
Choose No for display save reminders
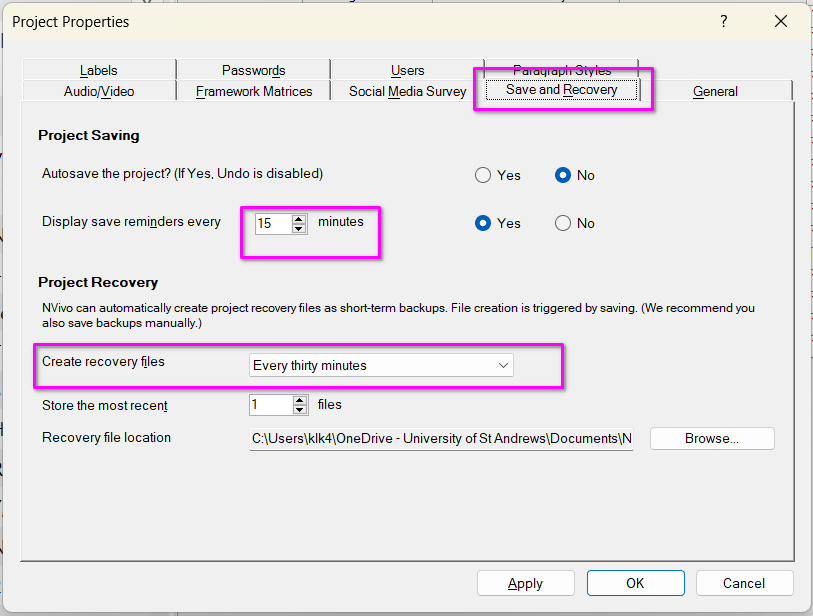point(563,223)
